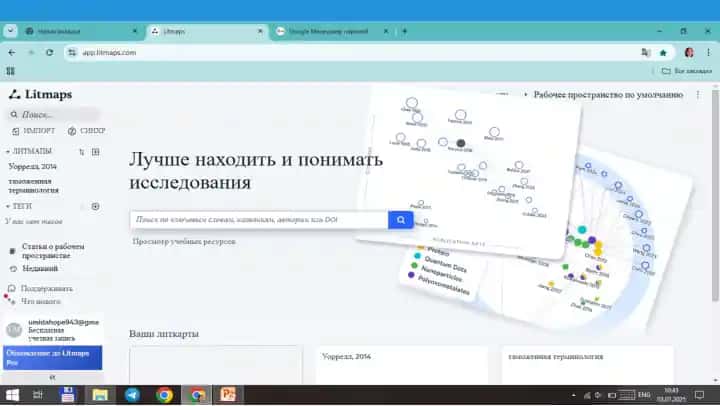Click the volume icon in system tray
This screenshot has height=406, width=720.
[598, 395]
